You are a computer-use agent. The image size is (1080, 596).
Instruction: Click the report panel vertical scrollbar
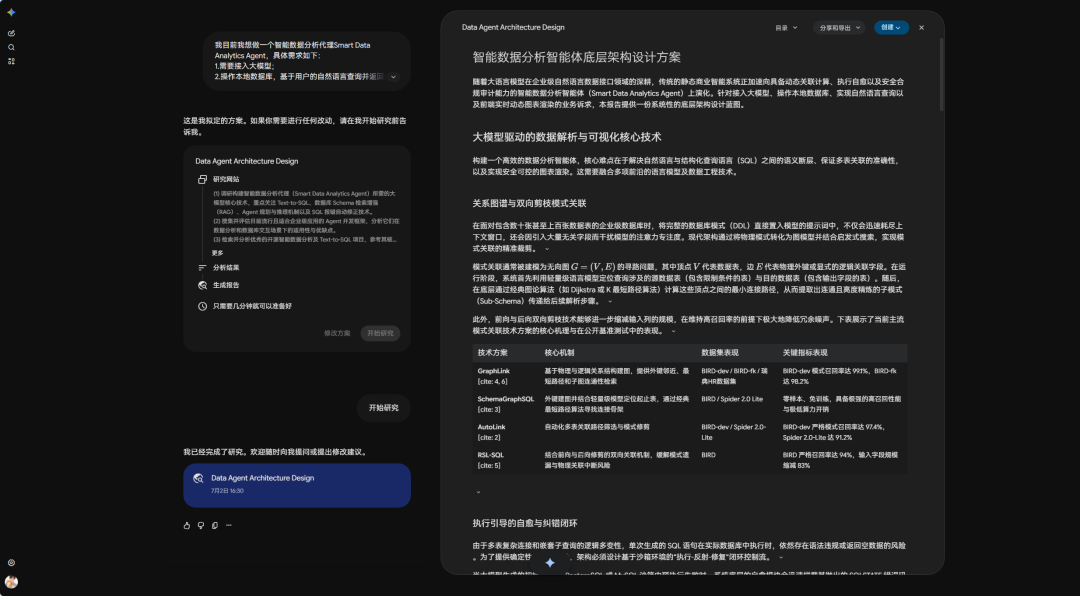click(941, 74)
